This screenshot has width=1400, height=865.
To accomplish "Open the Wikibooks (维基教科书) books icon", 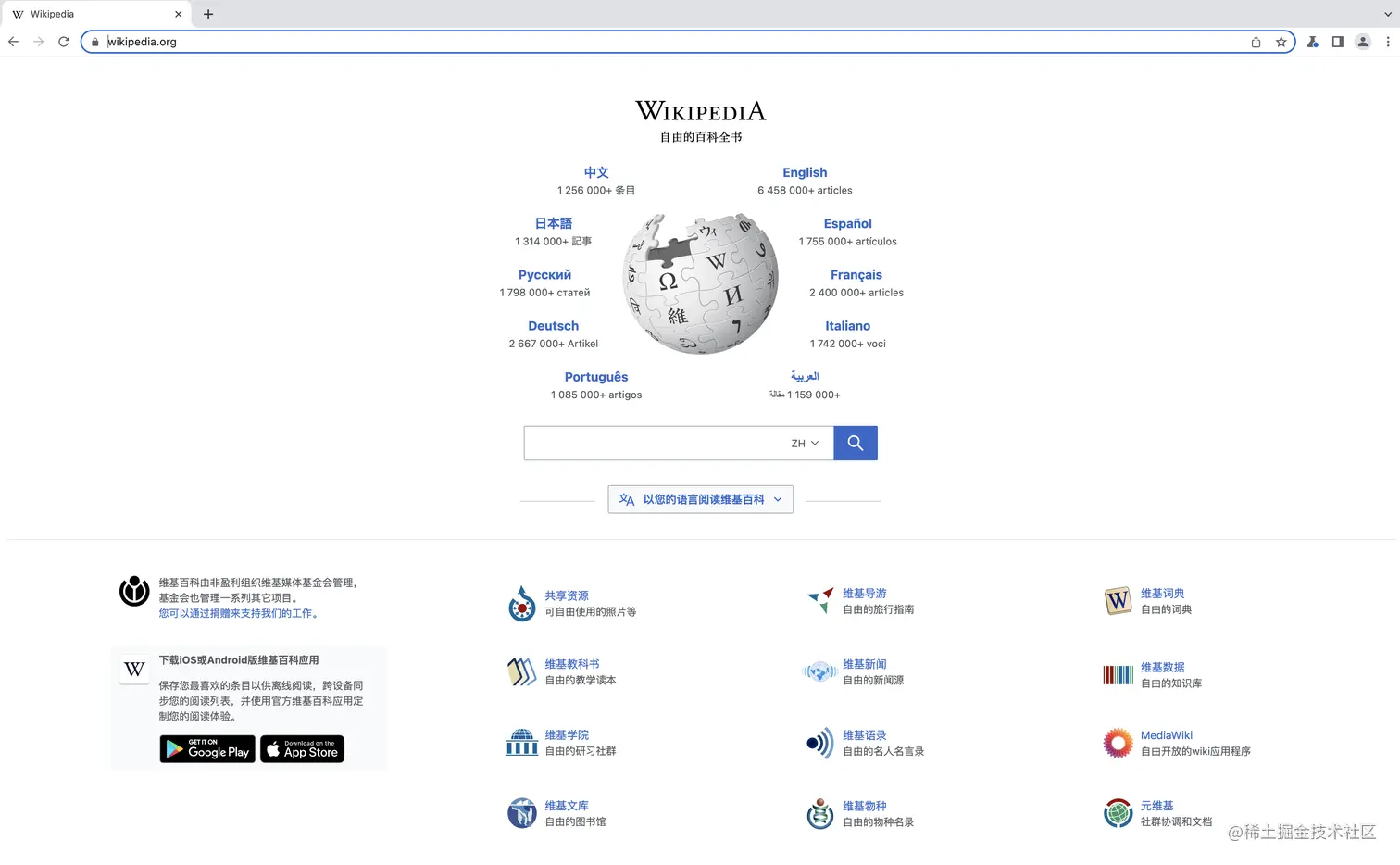I will point(522,671).
